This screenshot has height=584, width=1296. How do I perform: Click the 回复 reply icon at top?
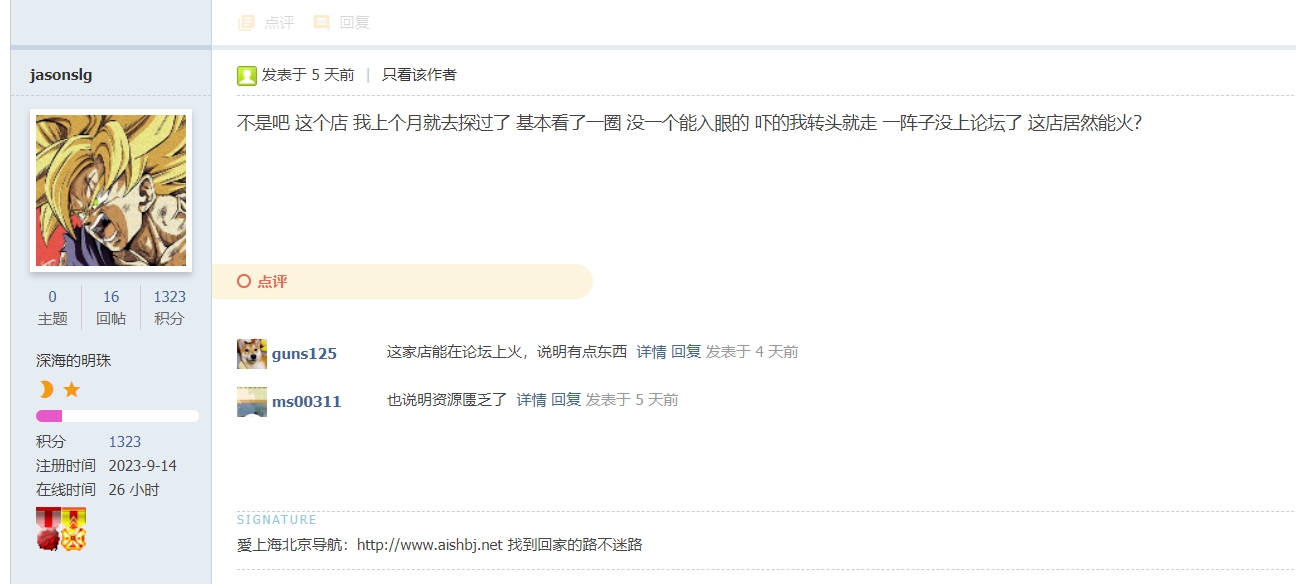click(321, 22)
